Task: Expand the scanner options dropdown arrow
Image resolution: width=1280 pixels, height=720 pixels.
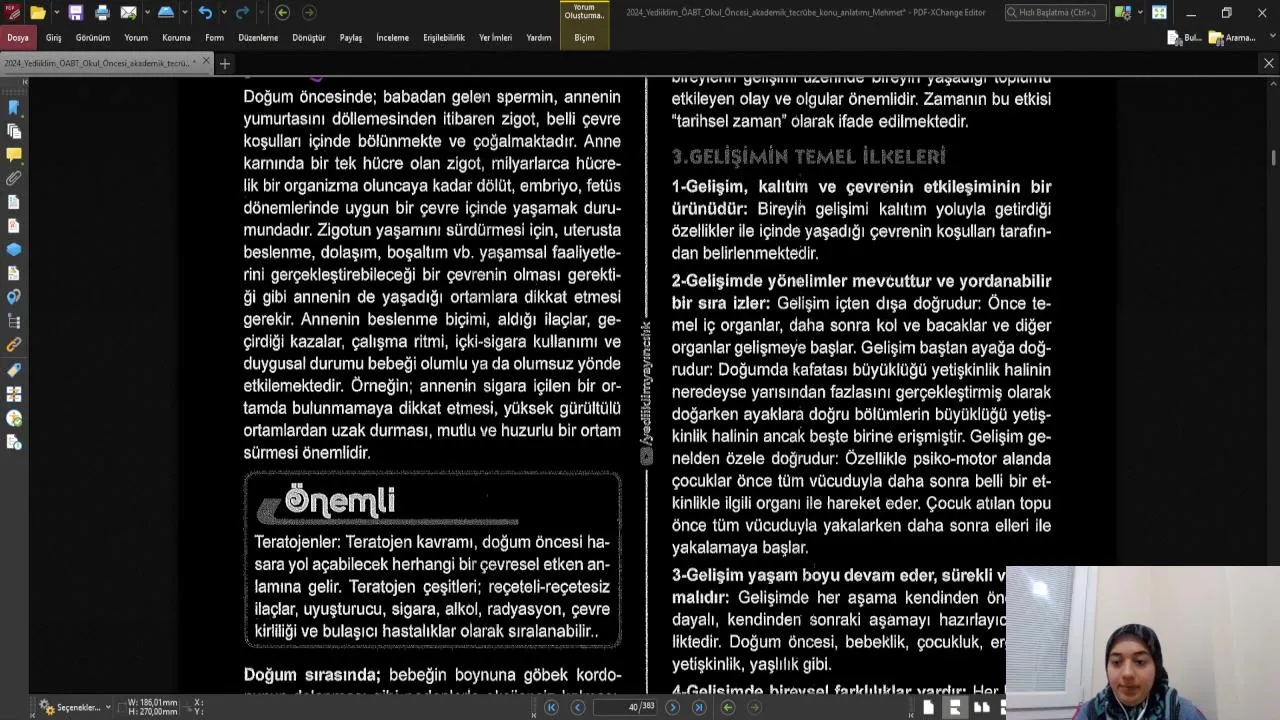Action: point(185,13)
